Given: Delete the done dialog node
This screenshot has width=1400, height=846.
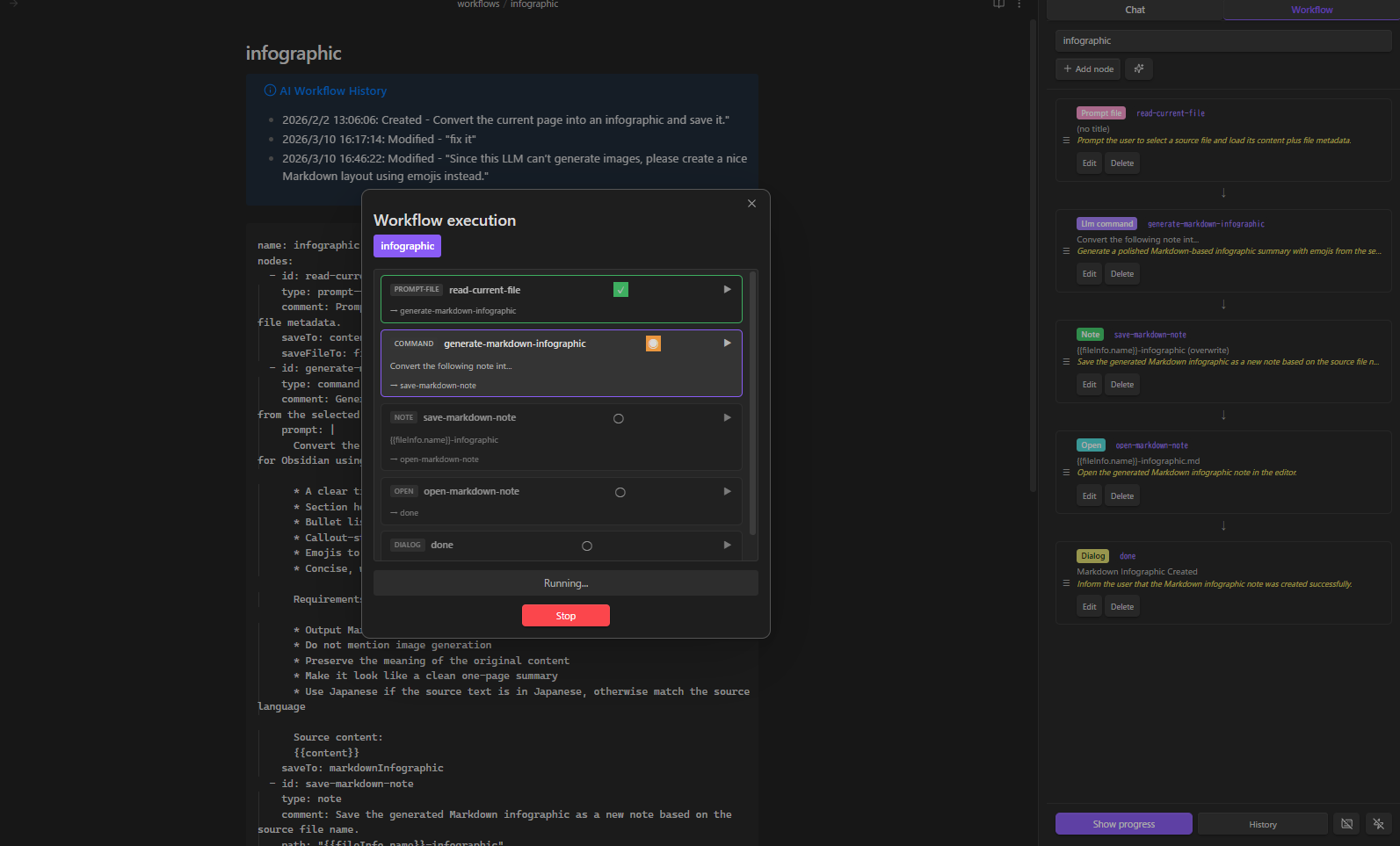Looking at the screenshot, I should click(x=1122, y=607).
